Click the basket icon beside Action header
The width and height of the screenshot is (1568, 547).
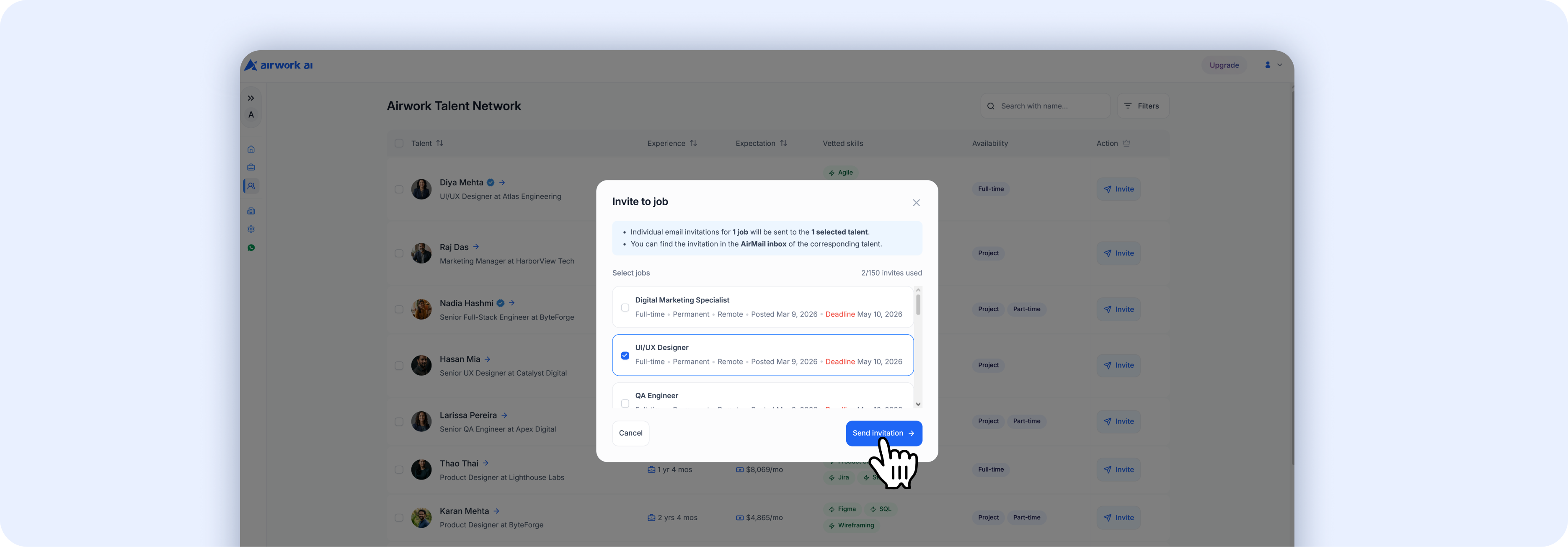1126,144
